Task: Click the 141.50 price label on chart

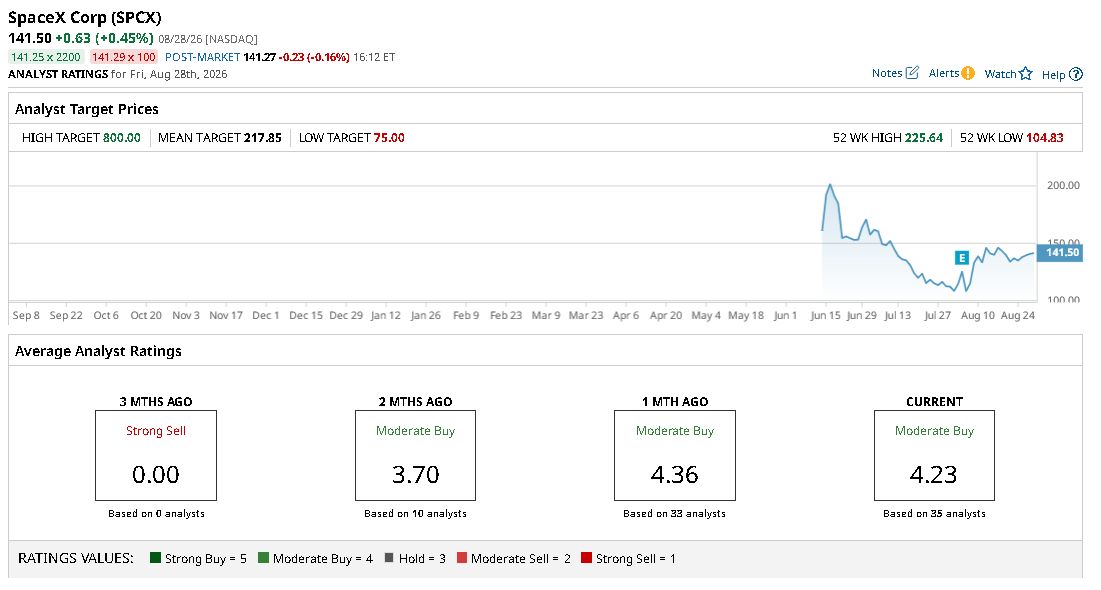Action: pos(1060,252)
